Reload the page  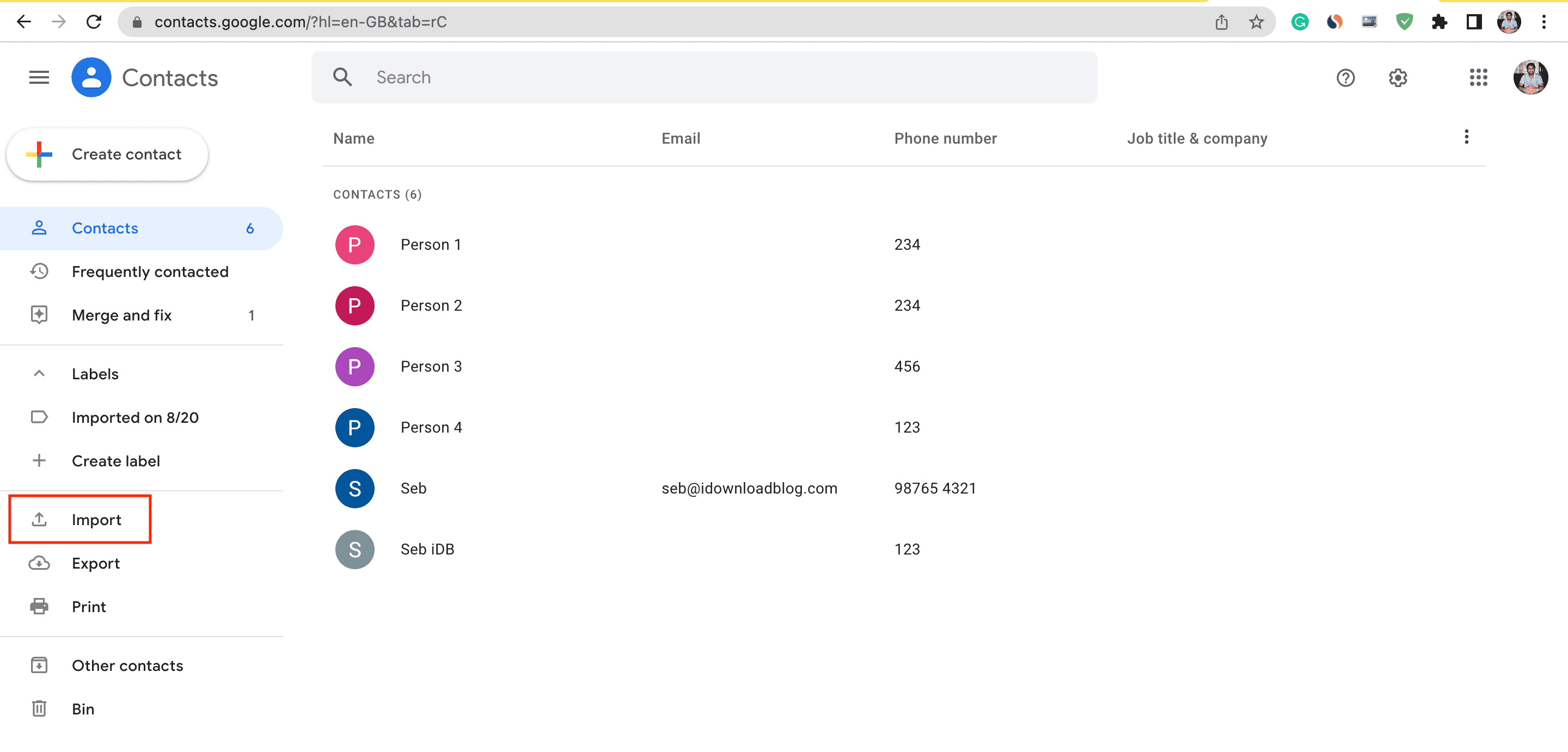[x=94, y=22]
